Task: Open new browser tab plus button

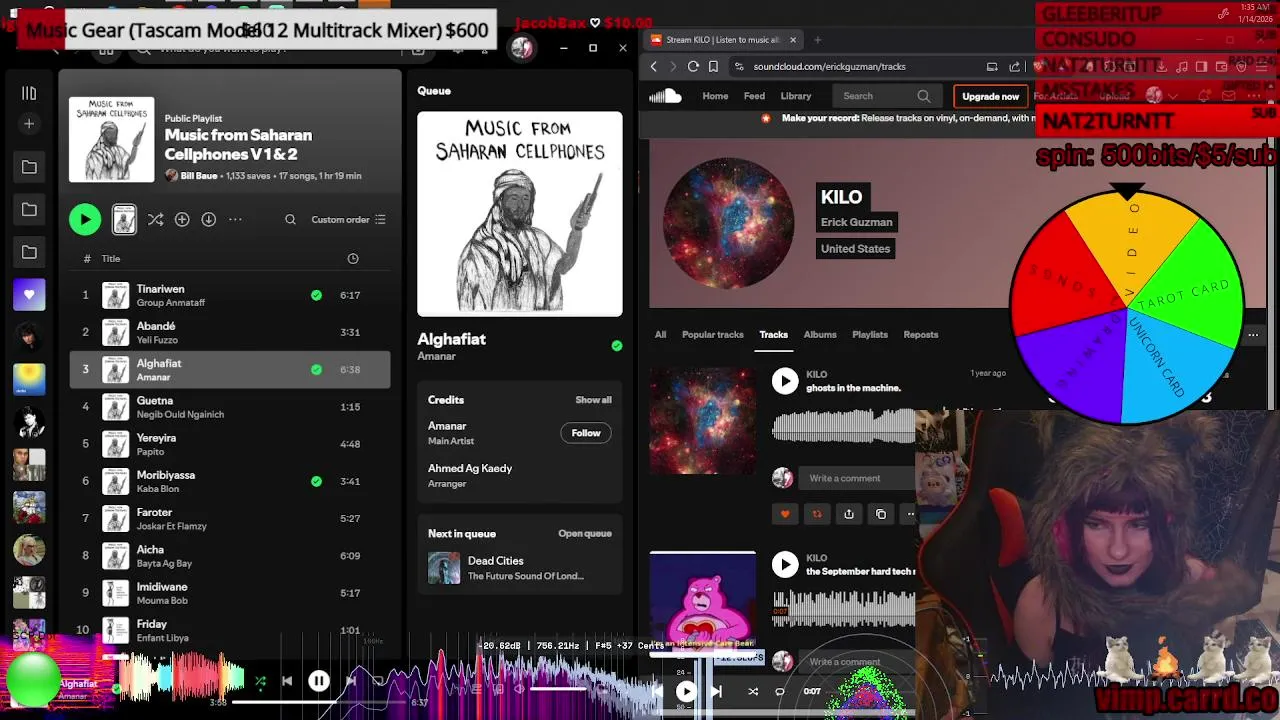Action: coord(817,40)
